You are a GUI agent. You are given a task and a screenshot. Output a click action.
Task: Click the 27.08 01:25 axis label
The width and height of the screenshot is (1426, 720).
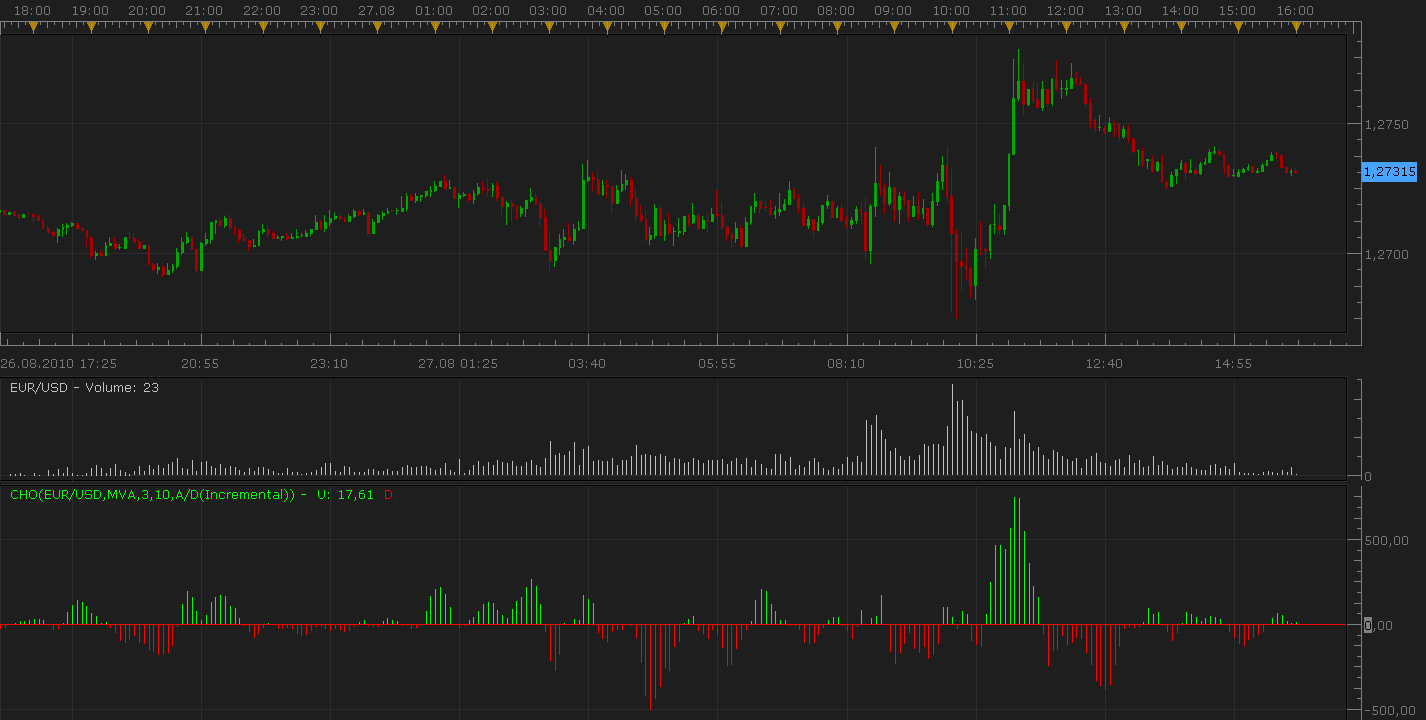pyautogui.click(x=458, y=364)
